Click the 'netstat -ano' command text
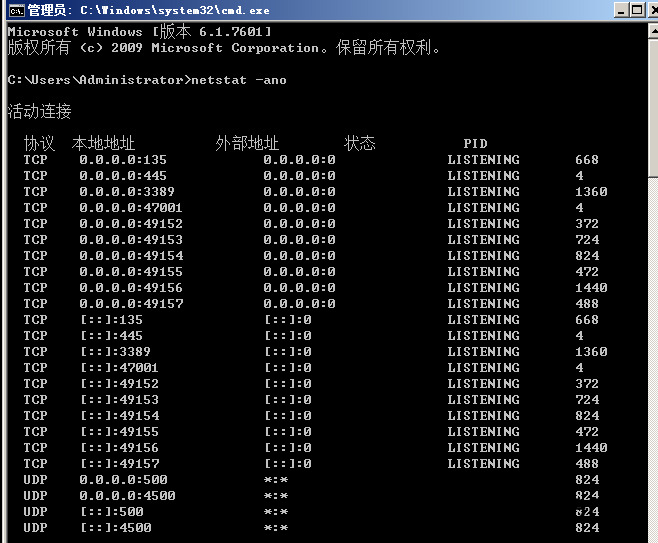 (239, 80)
